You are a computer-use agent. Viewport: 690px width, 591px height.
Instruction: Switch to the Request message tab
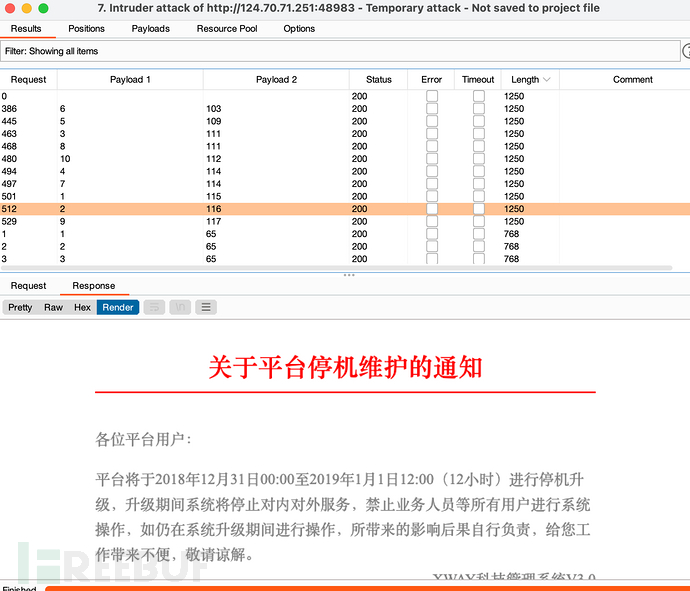[x=28, y=286]
